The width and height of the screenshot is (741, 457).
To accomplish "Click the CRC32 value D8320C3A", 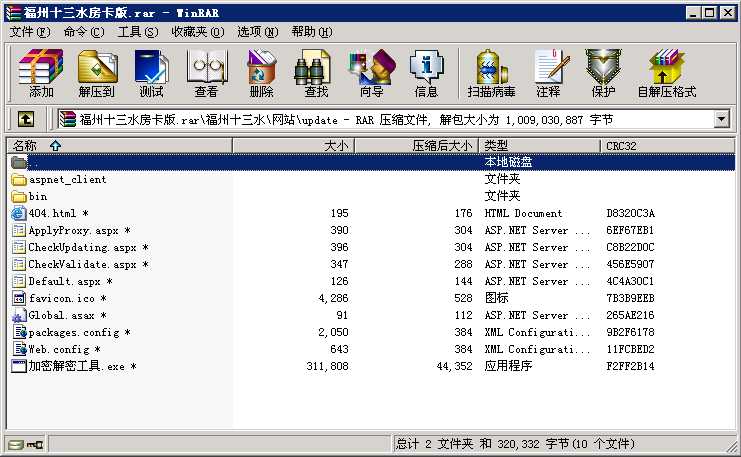I will 630,214.
